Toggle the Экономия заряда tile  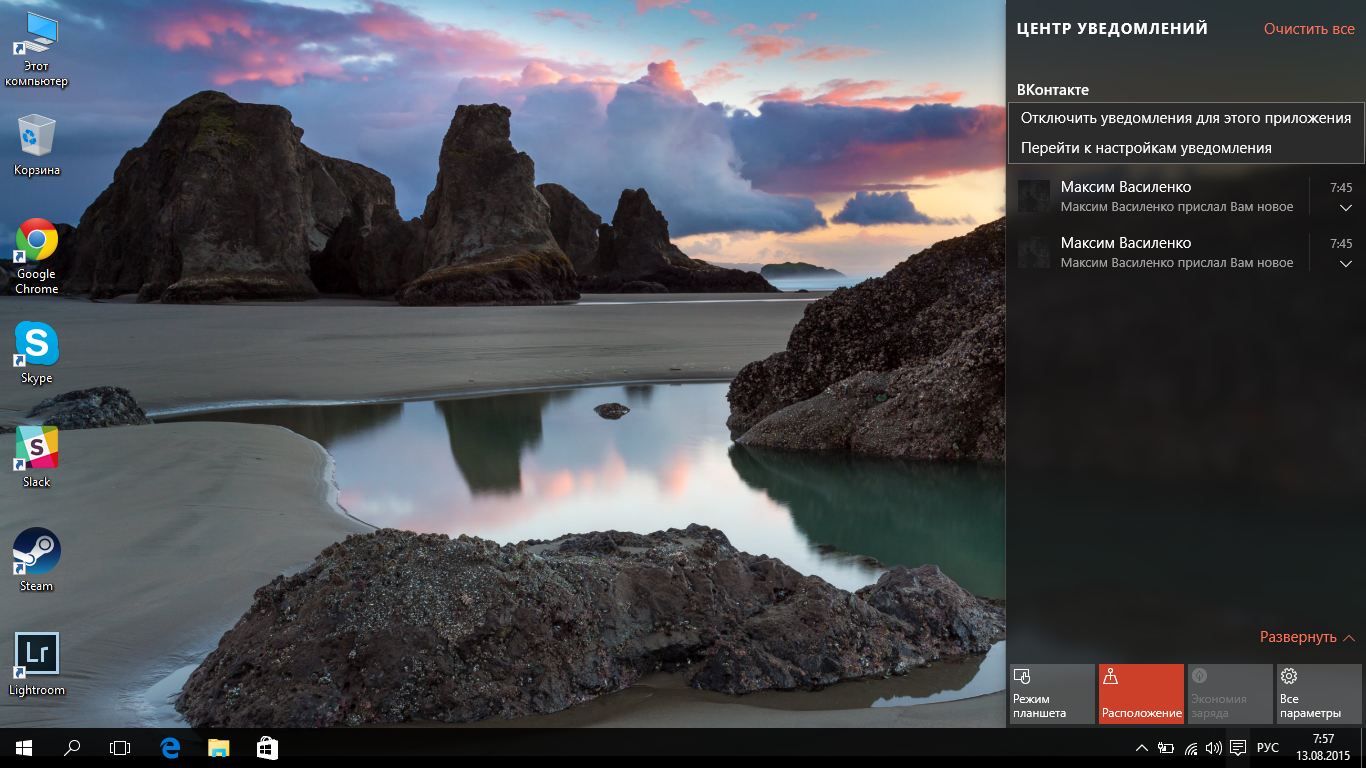(x=1230, y=694)
